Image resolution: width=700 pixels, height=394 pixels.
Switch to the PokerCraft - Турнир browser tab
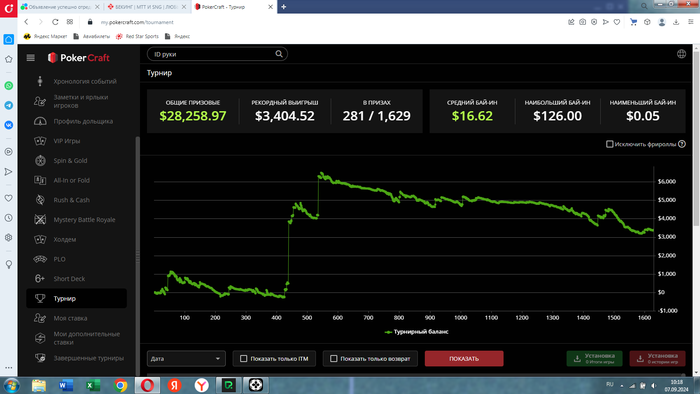234,7
